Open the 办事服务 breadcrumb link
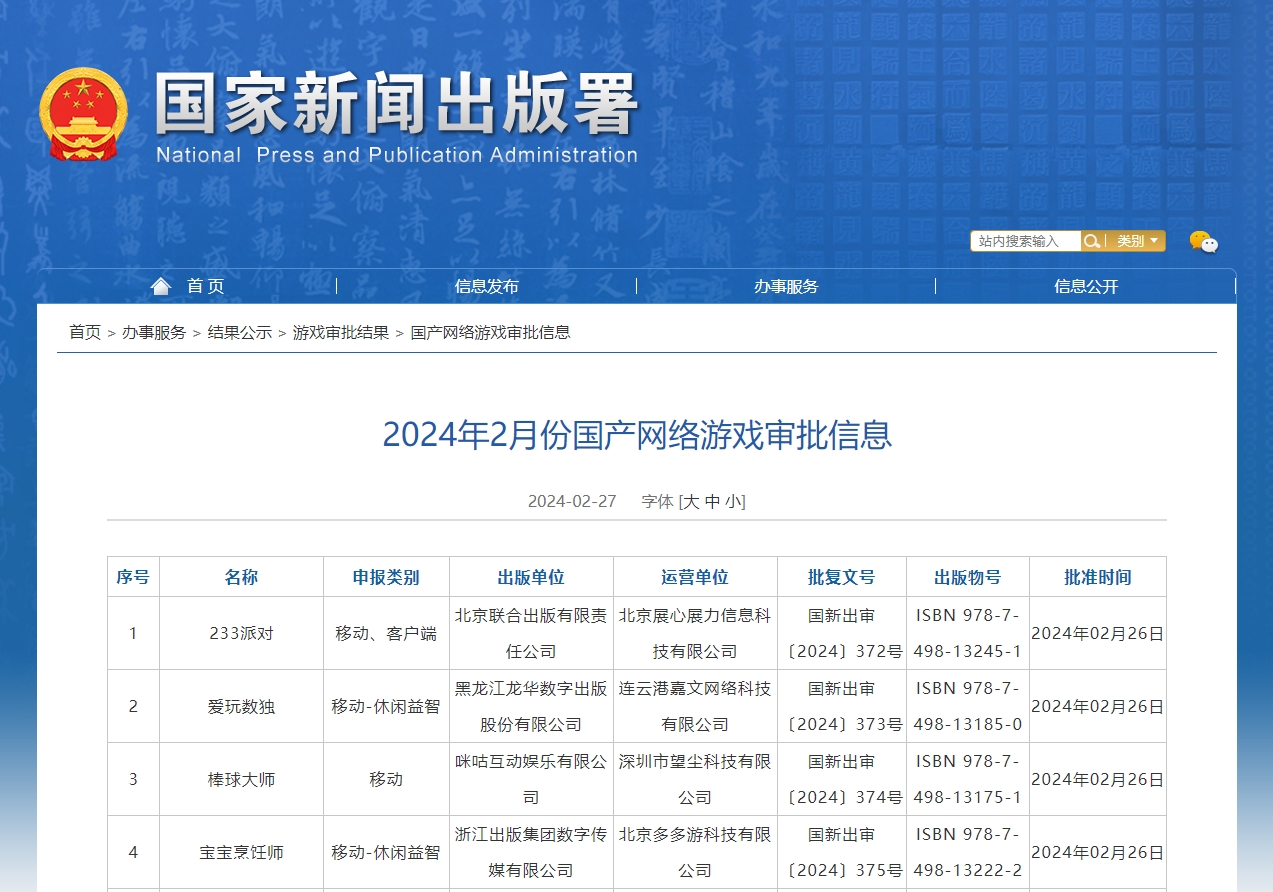This screenshot has height=892, width=1273. (154, 333)
